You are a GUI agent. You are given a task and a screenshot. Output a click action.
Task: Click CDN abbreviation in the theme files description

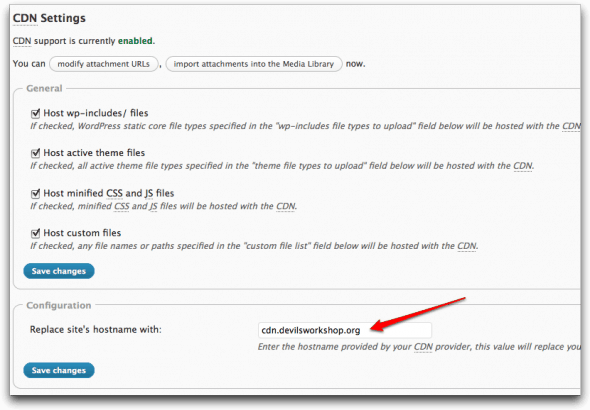point(523,166)
